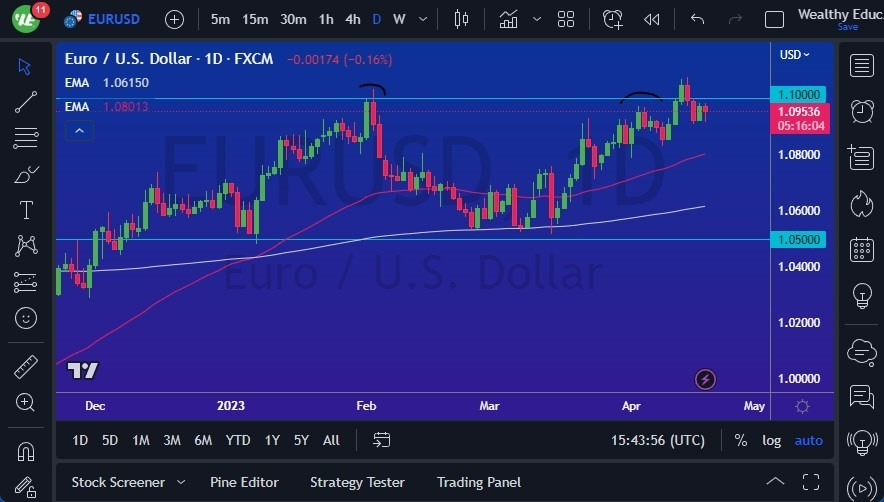Open the indicators menu
The width and height of the screenshot is (884, 502).
pos(508,19)
